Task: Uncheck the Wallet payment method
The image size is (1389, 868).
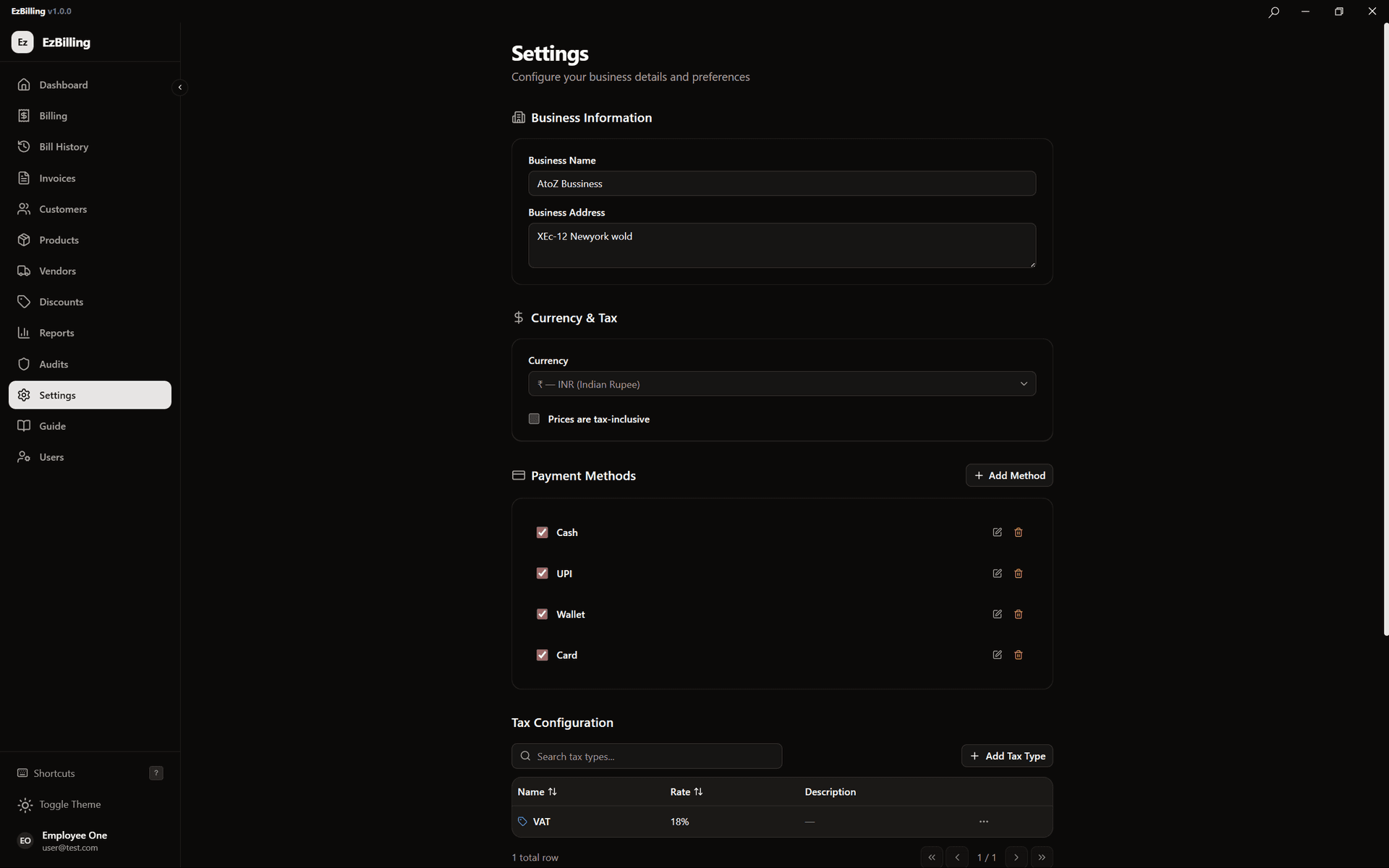Action: (x=542, y=614)
